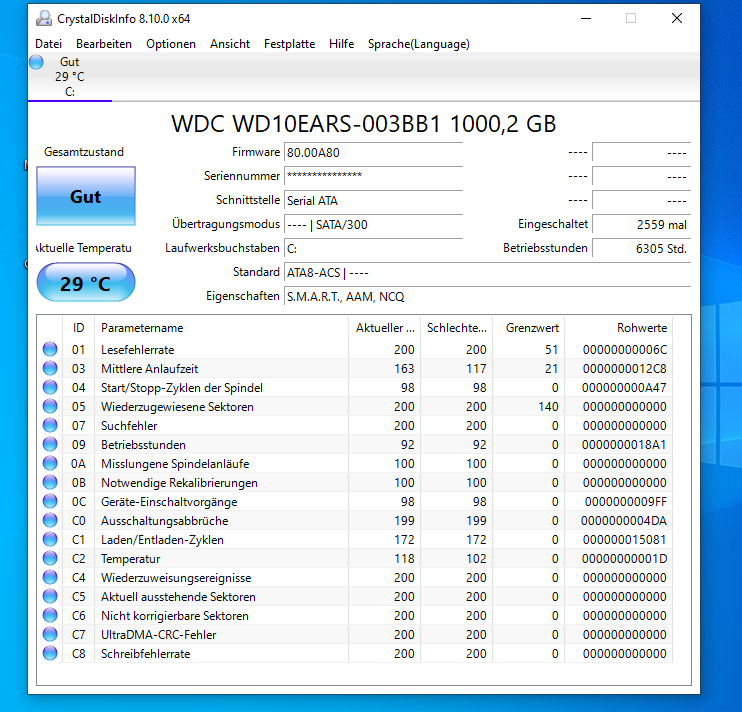This screenshot has height=712, width=742.
Task: Click the blue health orb in drive tab
Action: click(36, 62)
